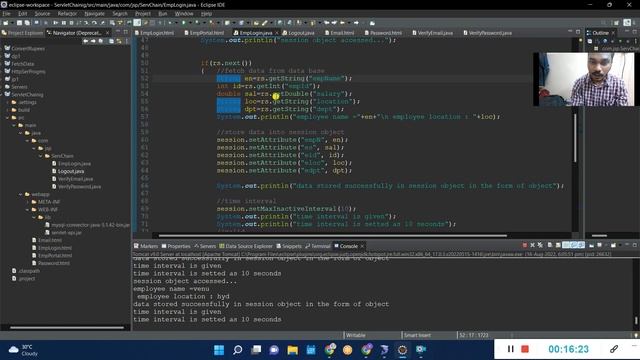This screenshot has width=640, height=360.
Task: Select Logout.java in Navigator tree
Action: point(71,171)
